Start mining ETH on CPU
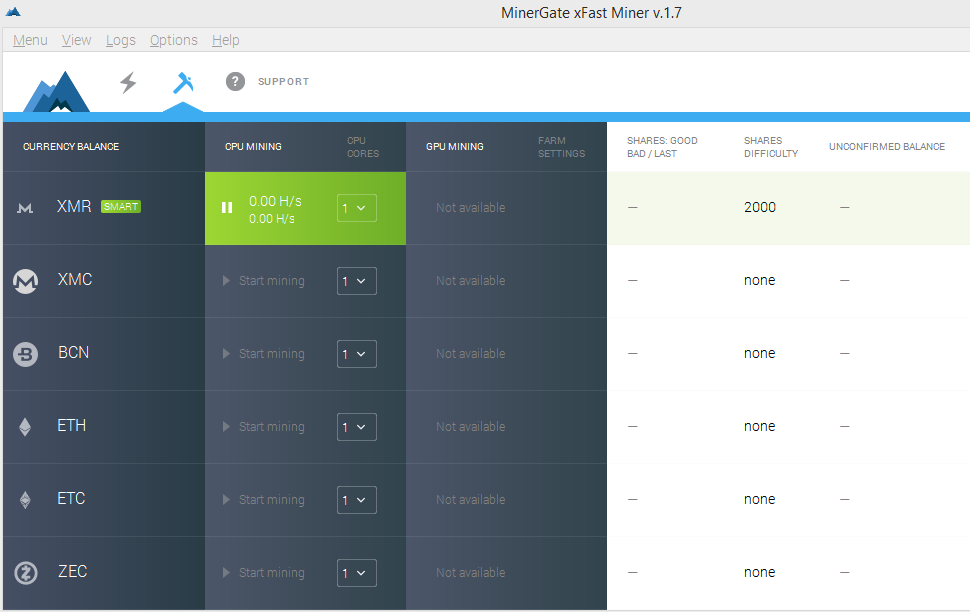This screenshot has width=970, height=612. pyautogui.click(x=264, y=427)
